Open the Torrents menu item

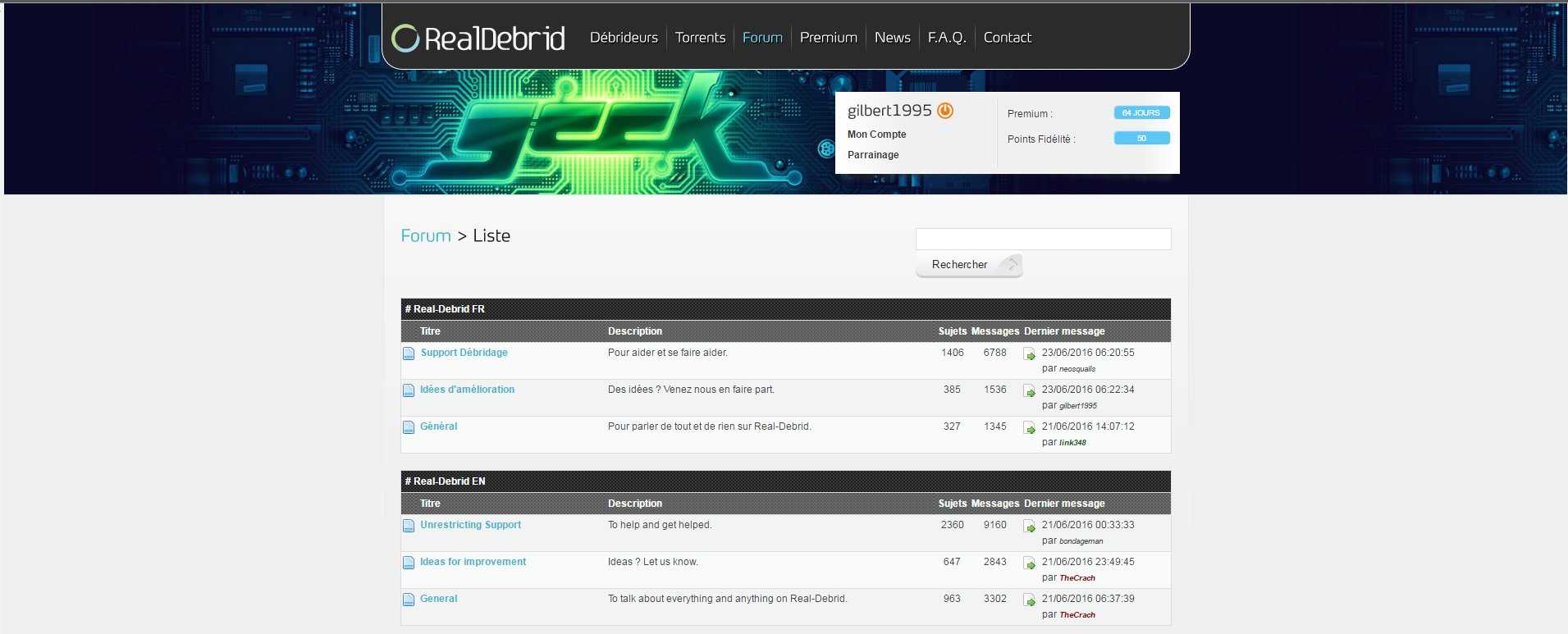700,38
